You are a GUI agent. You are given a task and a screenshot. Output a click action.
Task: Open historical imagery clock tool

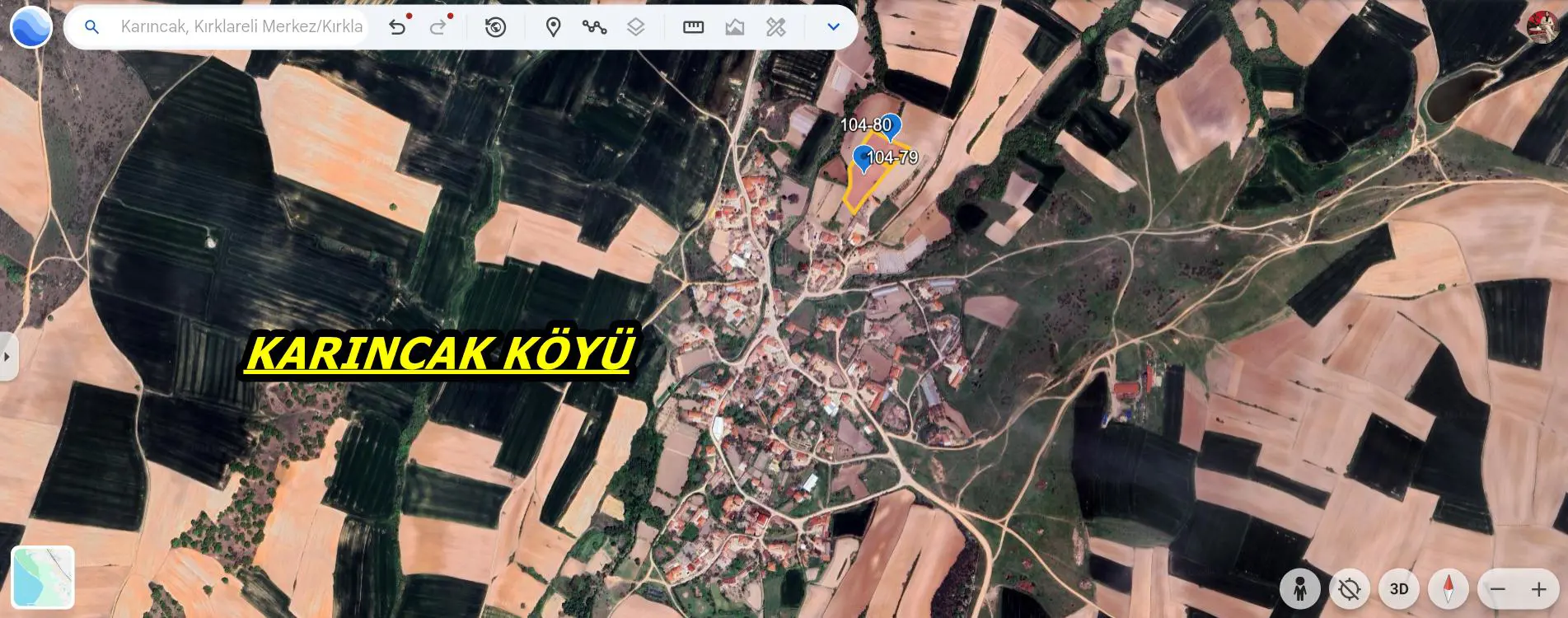point(495,27)
